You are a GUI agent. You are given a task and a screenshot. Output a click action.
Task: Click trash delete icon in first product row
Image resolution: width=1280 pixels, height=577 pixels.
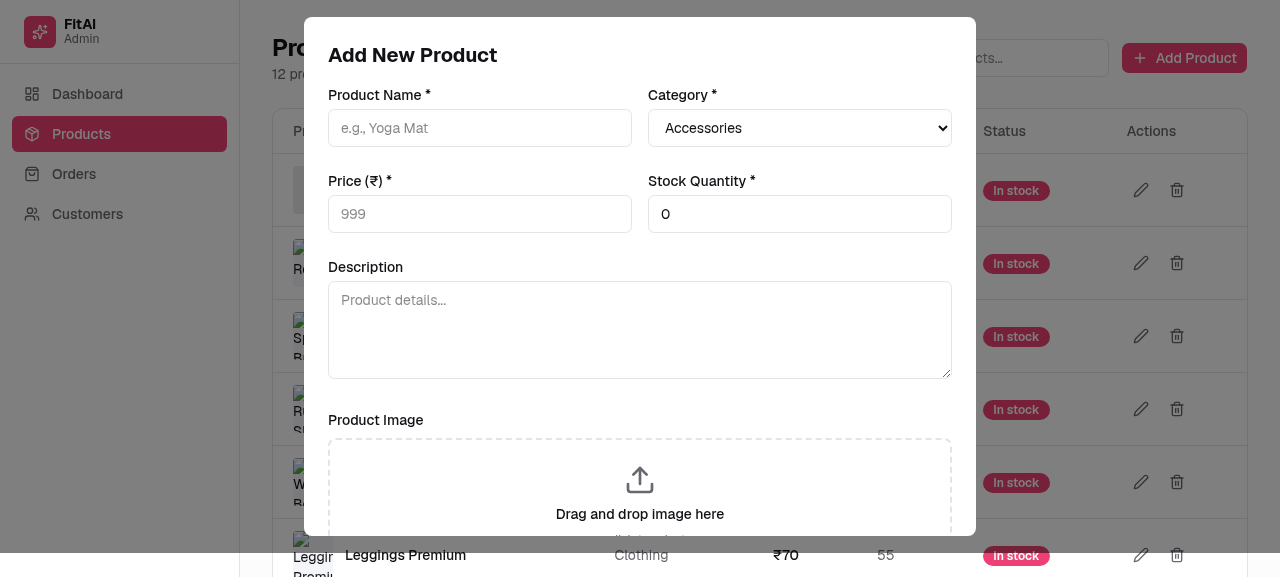tap(1177, 190)
